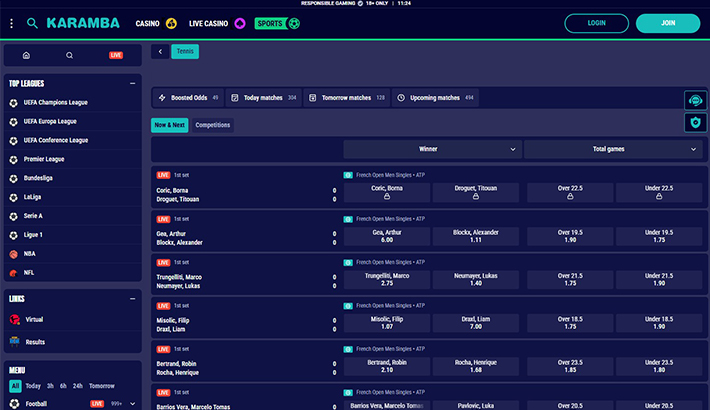710x410 pixels.
Task: Open the Winner market dropdown
Action: [x=432, y=149]
